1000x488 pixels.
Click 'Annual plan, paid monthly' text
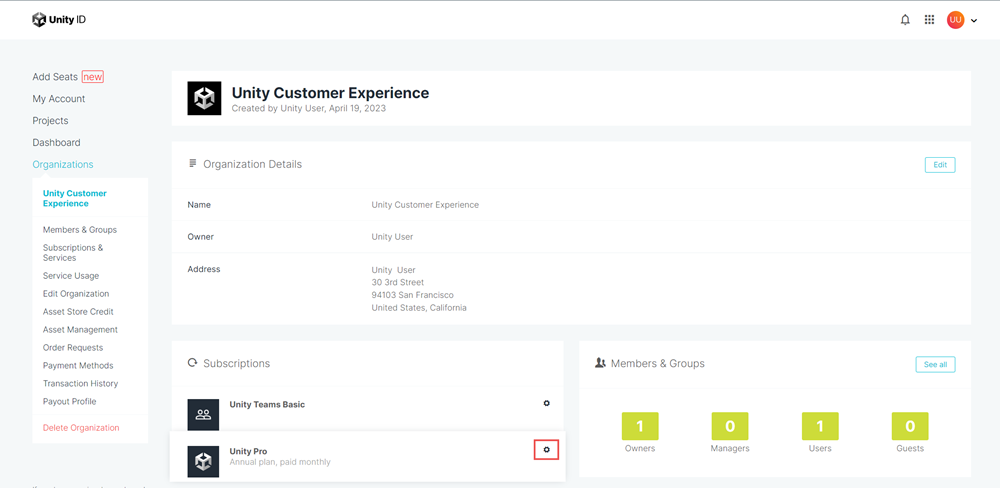coord(280,462)
